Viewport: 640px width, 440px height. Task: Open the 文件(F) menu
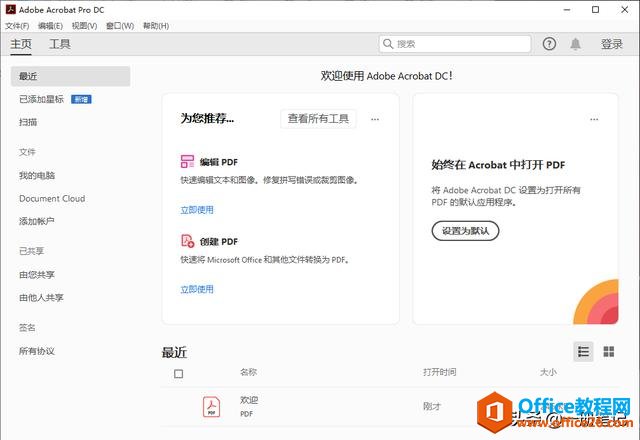[x=17, y=26]
